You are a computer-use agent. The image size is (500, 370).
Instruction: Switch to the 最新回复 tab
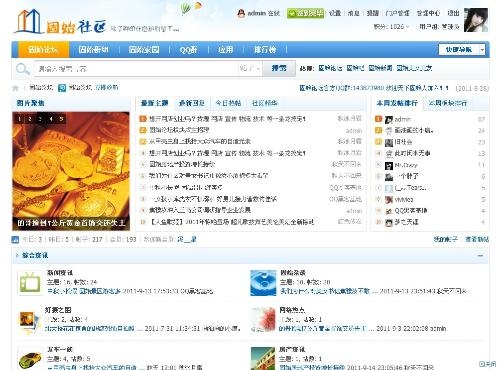point(192,103)
